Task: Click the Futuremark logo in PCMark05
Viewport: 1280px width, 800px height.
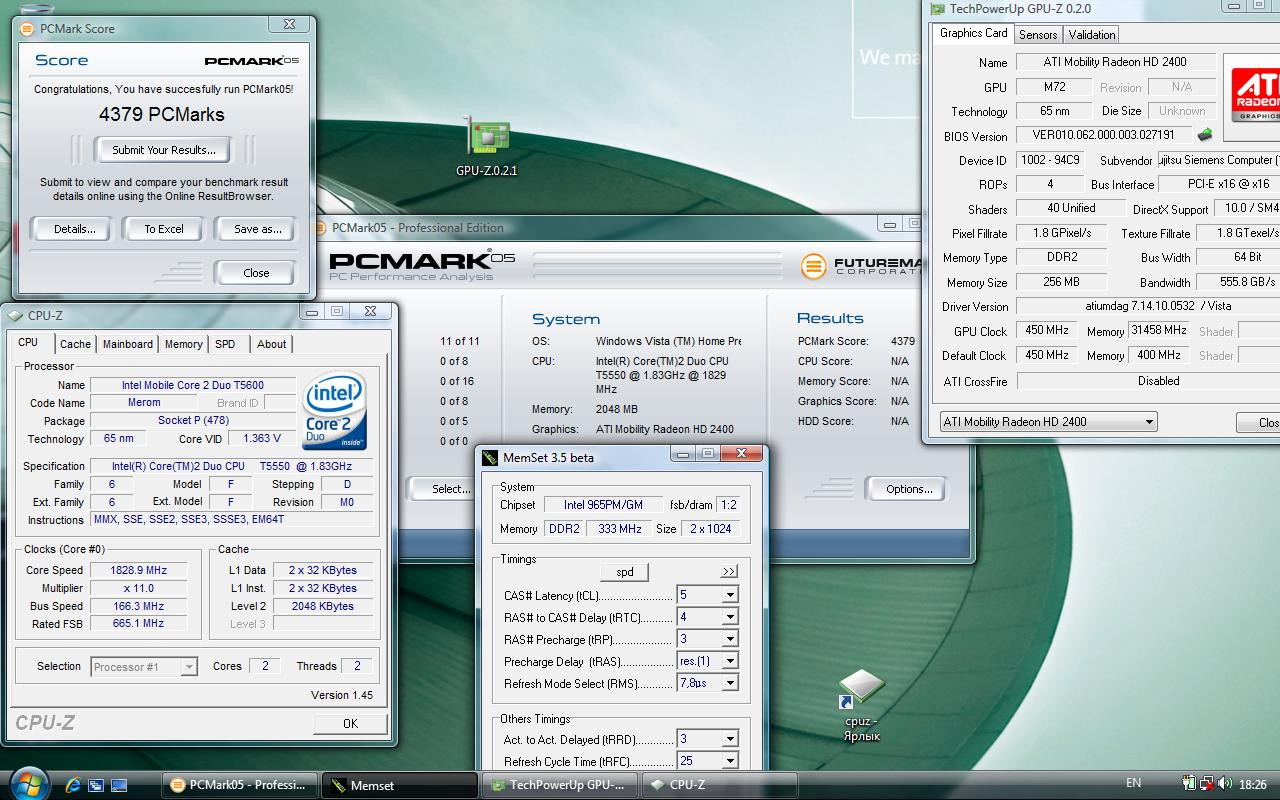Action: 860,266
